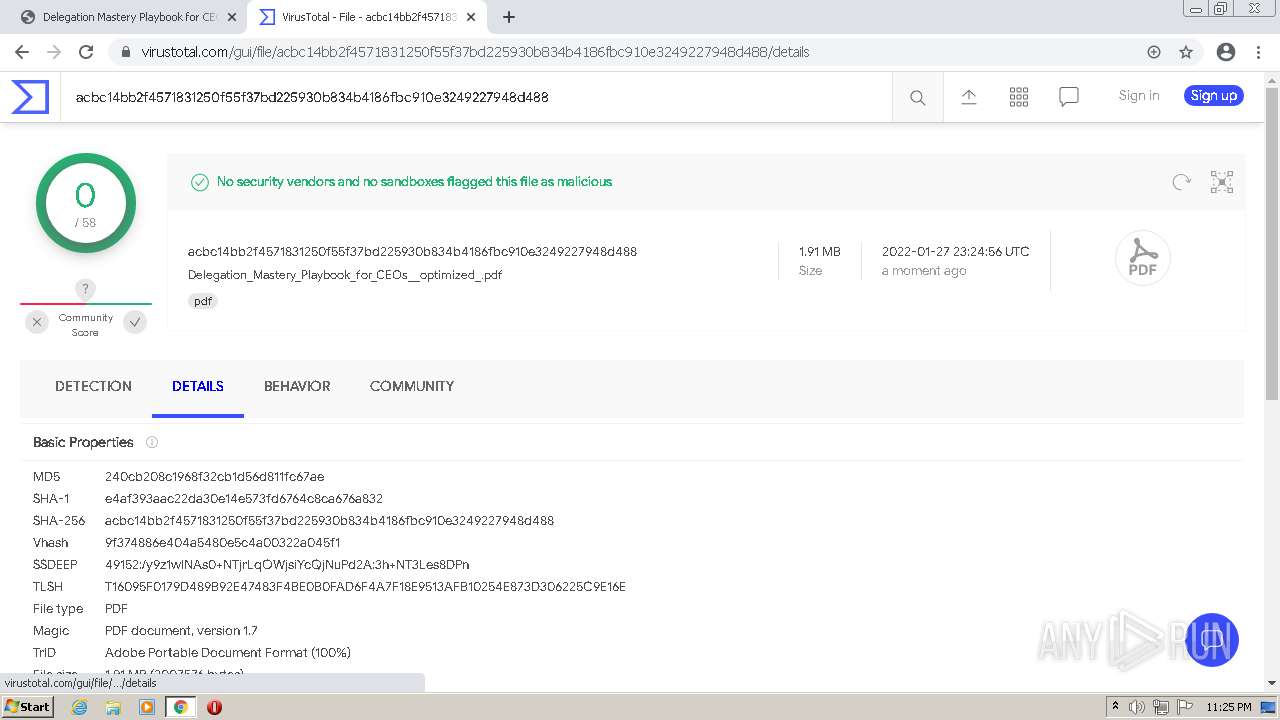This screenshot has width=1280, height=720.
Task: Click the file name Delegation_Mastery_Playbook pdf
Action: point(345,275)
